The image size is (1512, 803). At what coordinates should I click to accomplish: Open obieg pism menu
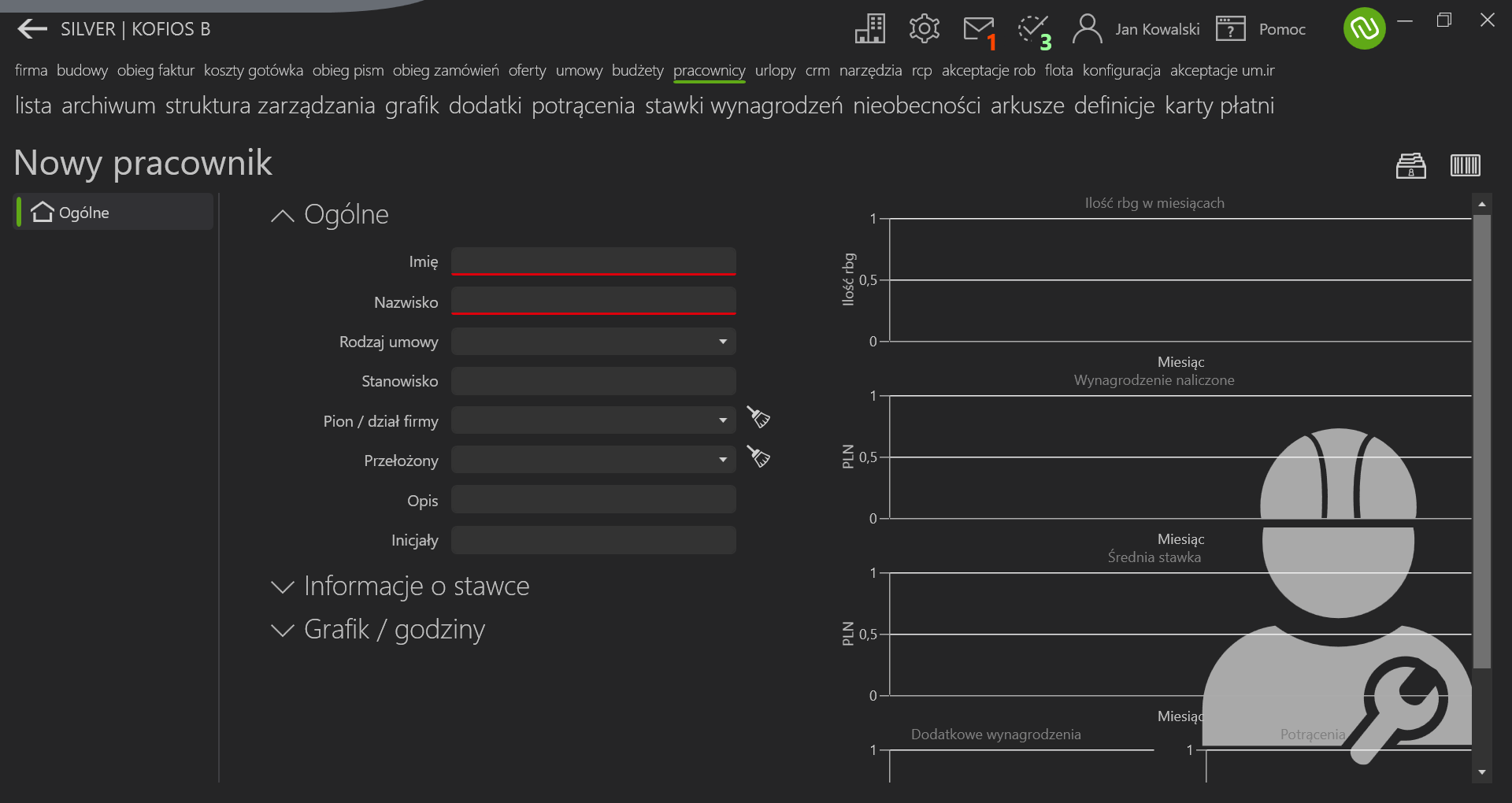pyautogui.click(x=348, y=71)
